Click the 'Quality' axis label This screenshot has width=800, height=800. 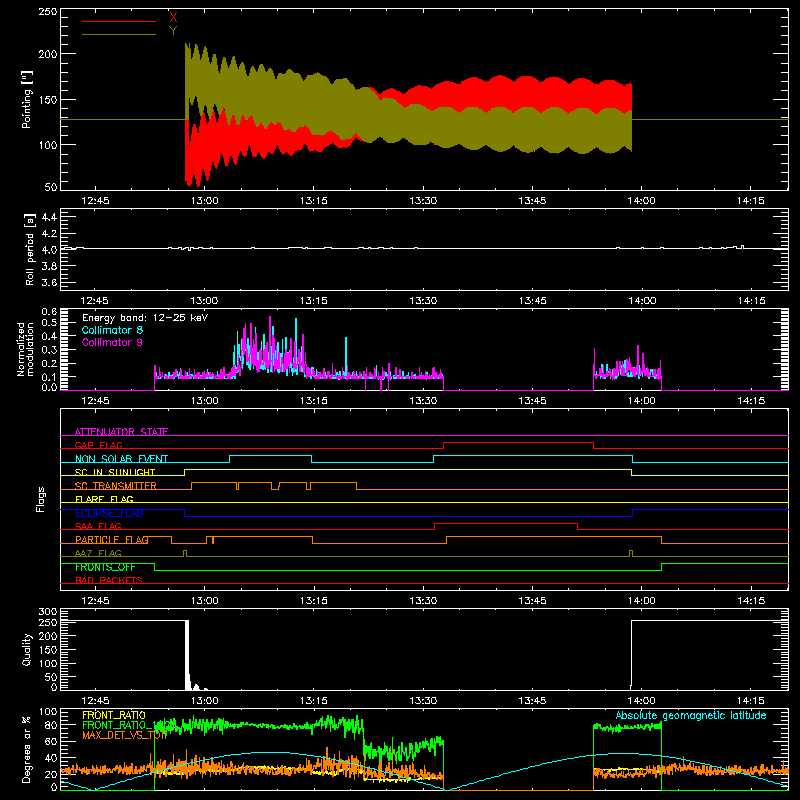click(x=27, y=649)
